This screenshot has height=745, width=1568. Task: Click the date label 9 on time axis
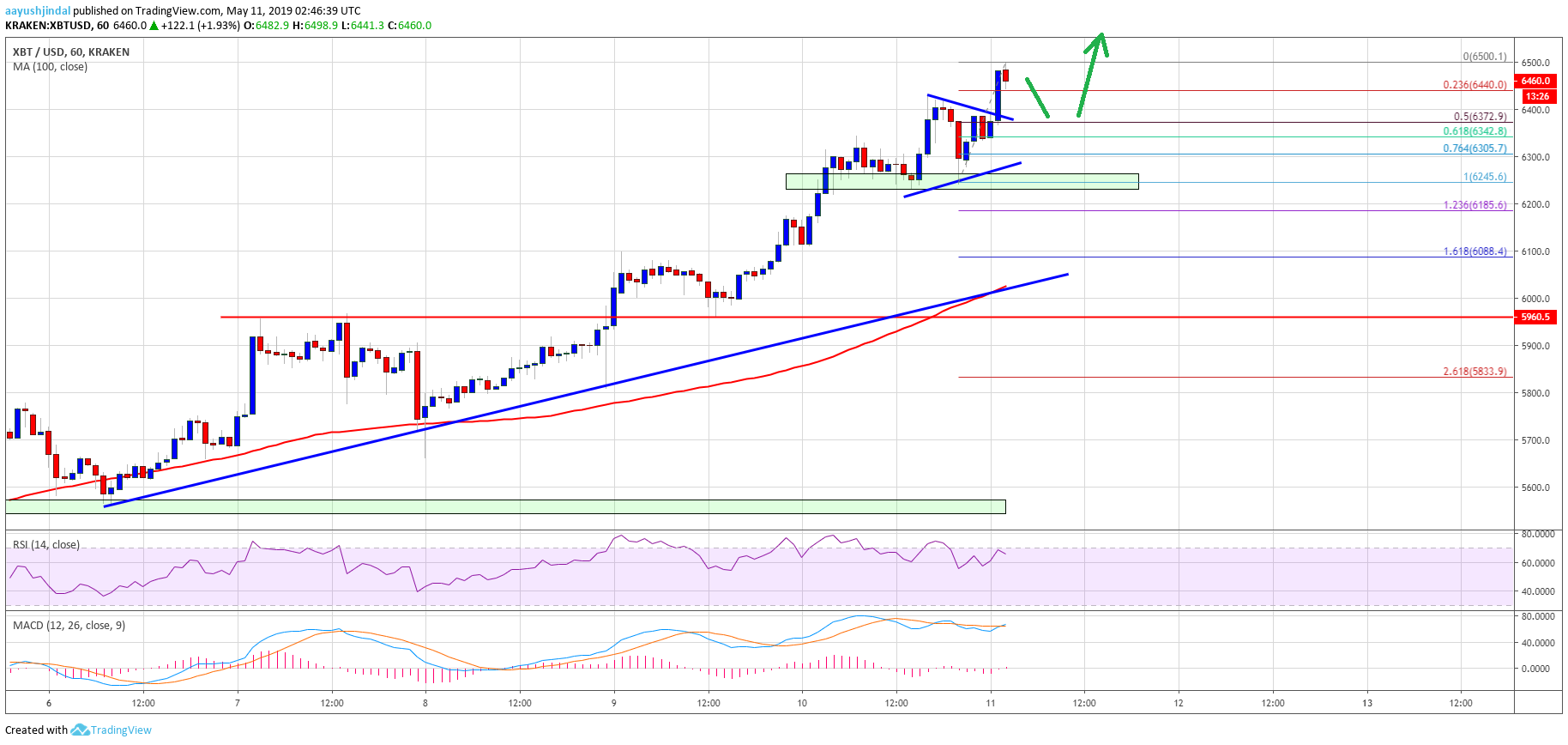[x=614, y=703]
